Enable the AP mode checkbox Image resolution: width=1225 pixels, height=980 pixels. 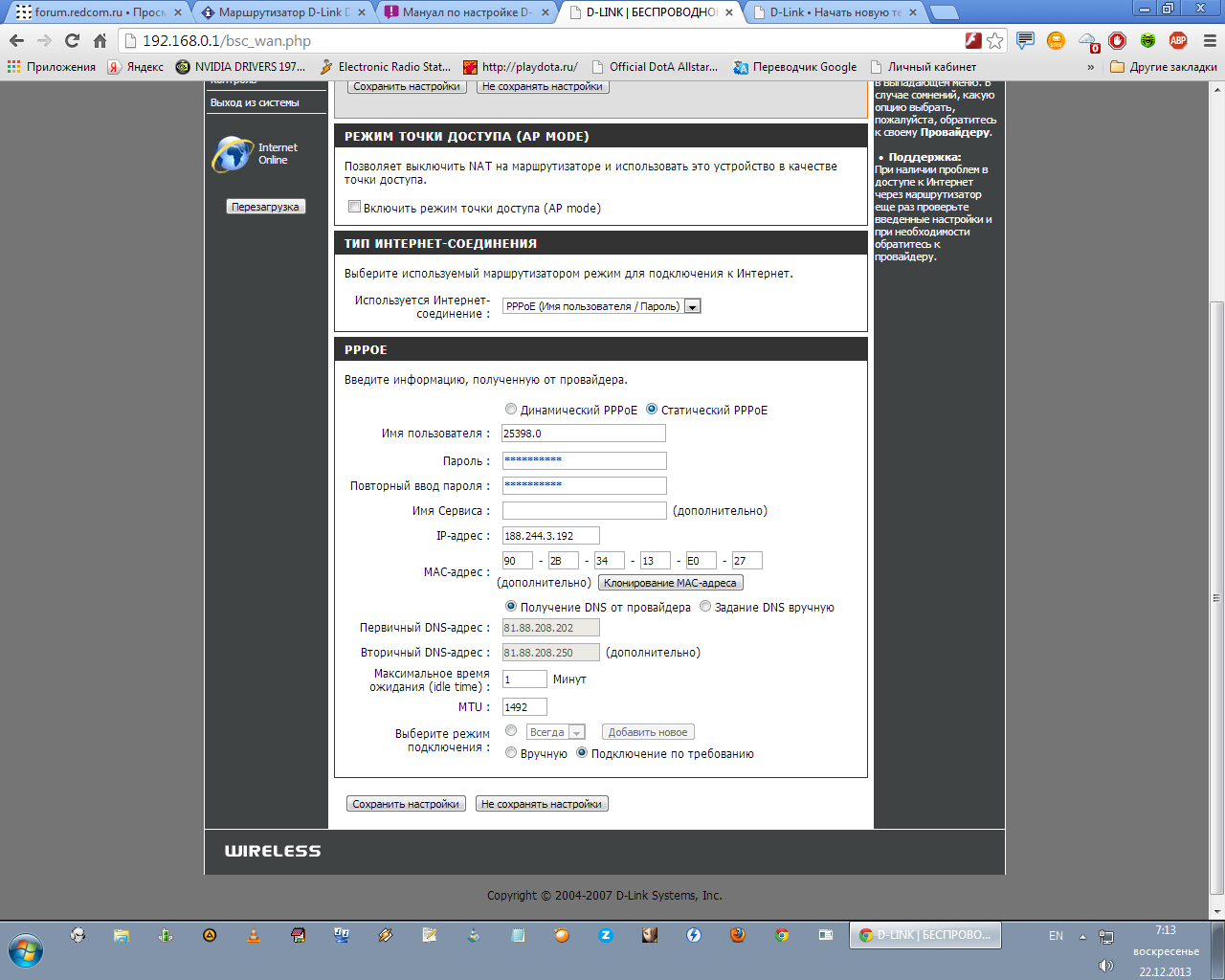coord(354,207)
